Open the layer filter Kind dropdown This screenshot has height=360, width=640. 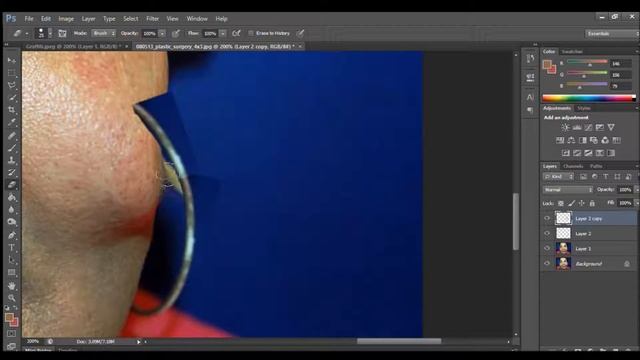558,177
